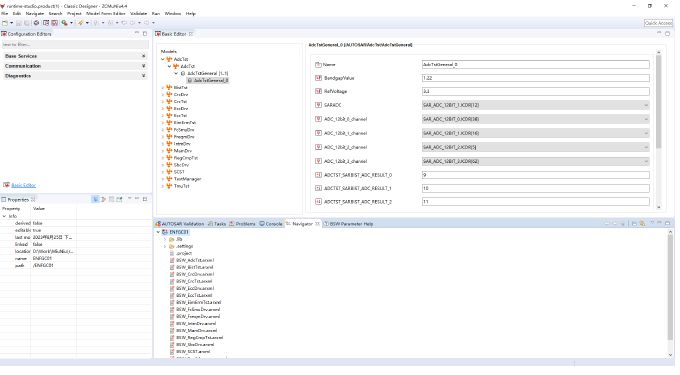The height and width of the screenshot is (375, 680).
Task: Click the red Validate toolbar icon
Action: coord(54,23)
